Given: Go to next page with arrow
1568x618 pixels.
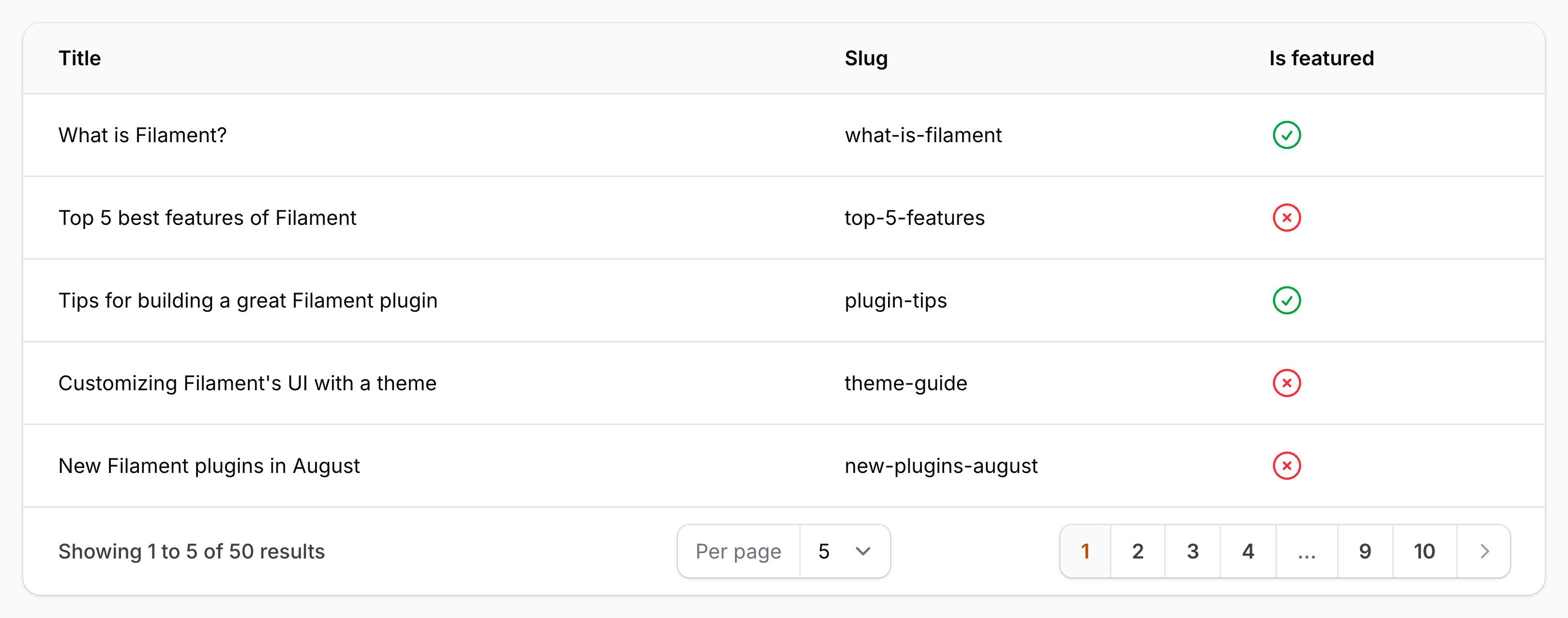Looking at the screenshot, I should point(1484,551).
